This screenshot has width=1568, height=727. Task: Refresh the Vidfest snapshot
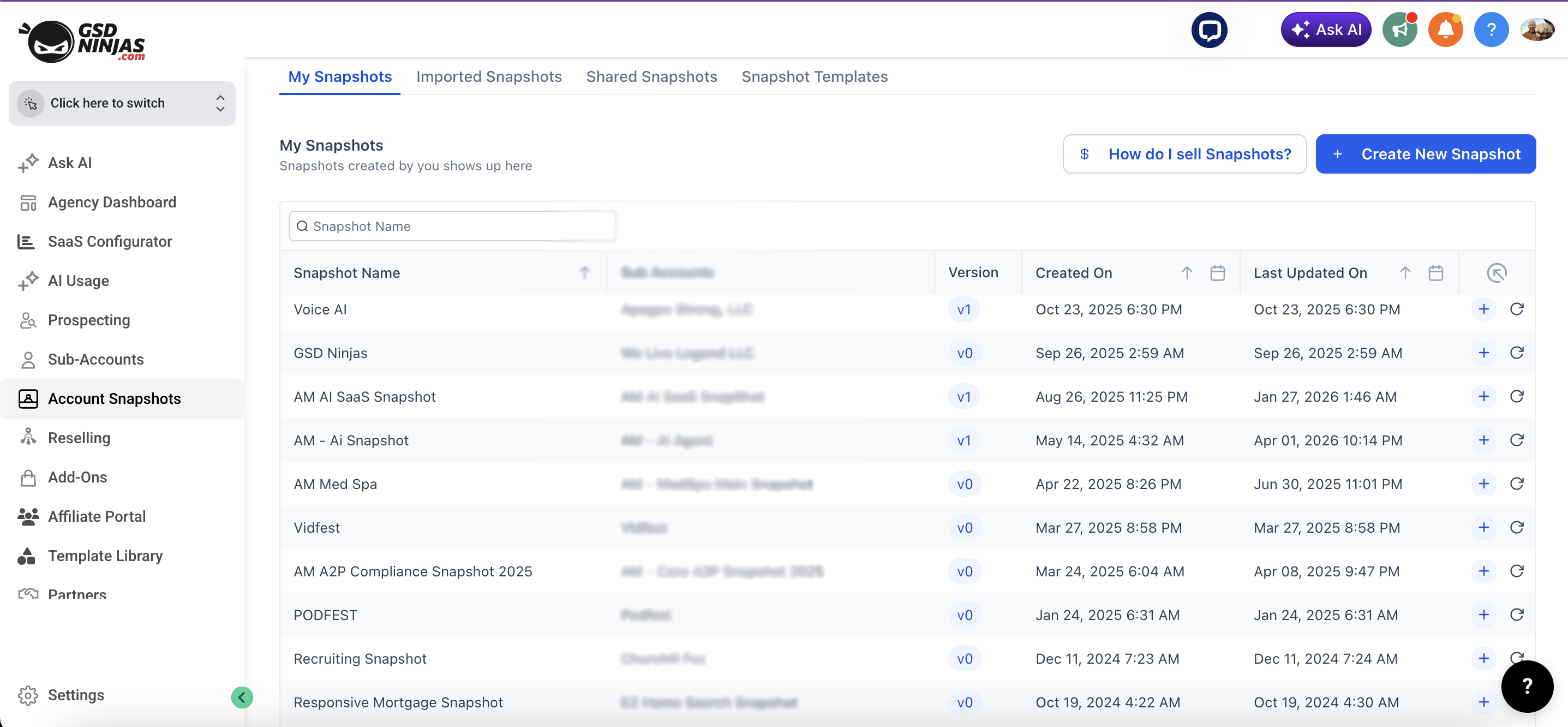point(1516,527)
